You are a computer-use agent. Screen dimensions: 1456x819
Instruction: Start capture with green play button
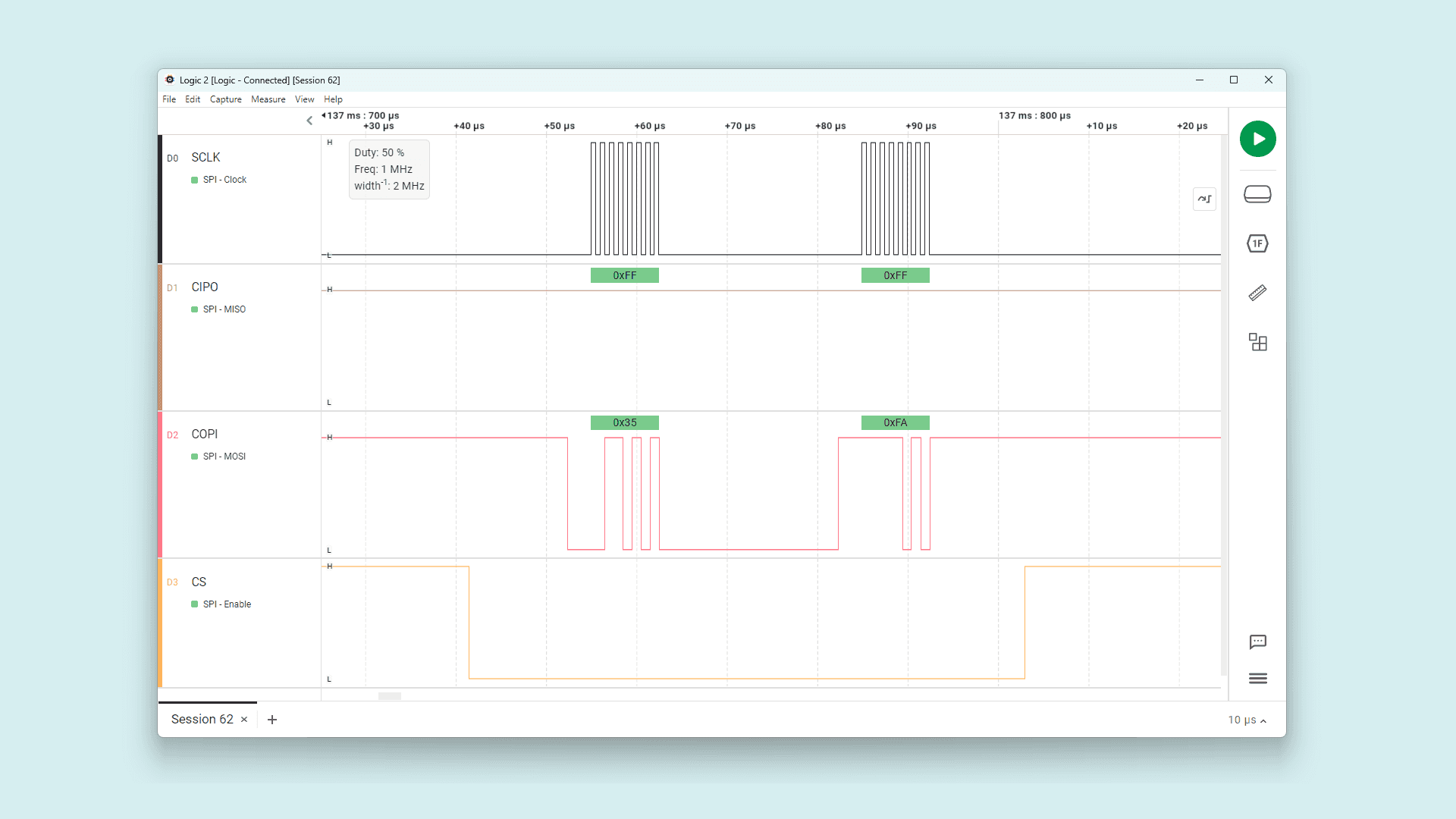coord(1257,139)
